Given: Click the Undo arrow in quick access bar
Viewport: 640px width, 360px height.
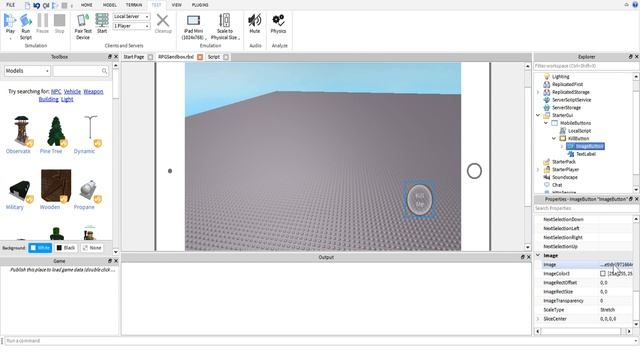Looking at the screenshot, I should click(37, 5).
